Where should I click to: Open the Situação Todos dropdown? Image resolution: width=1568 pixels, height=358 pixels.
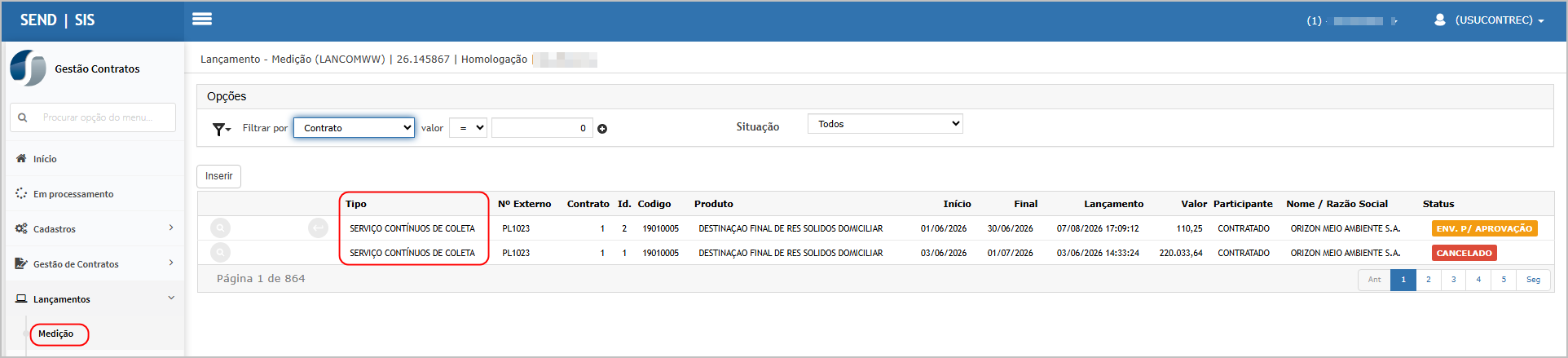click(x=885, y=124)
